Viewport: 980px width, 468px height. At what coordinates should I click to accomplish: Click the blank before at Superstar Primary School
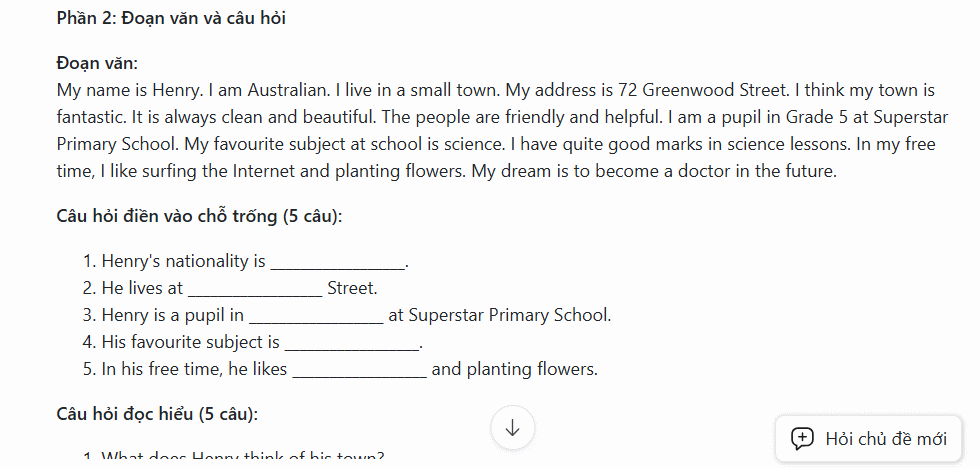point(316,316)
